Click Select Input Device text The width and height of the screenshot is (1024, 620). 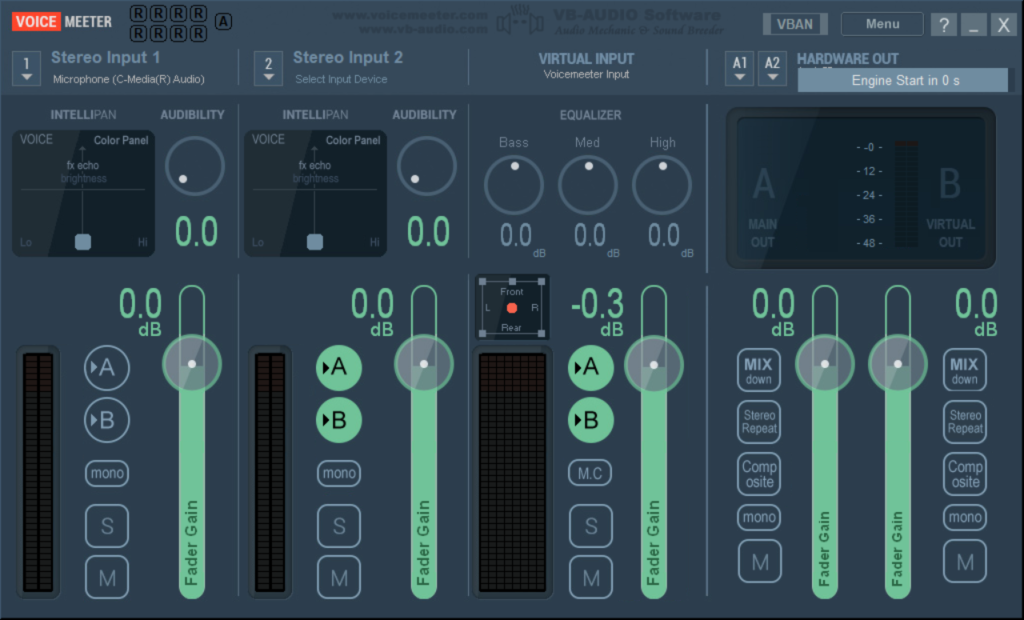[341, 79]
